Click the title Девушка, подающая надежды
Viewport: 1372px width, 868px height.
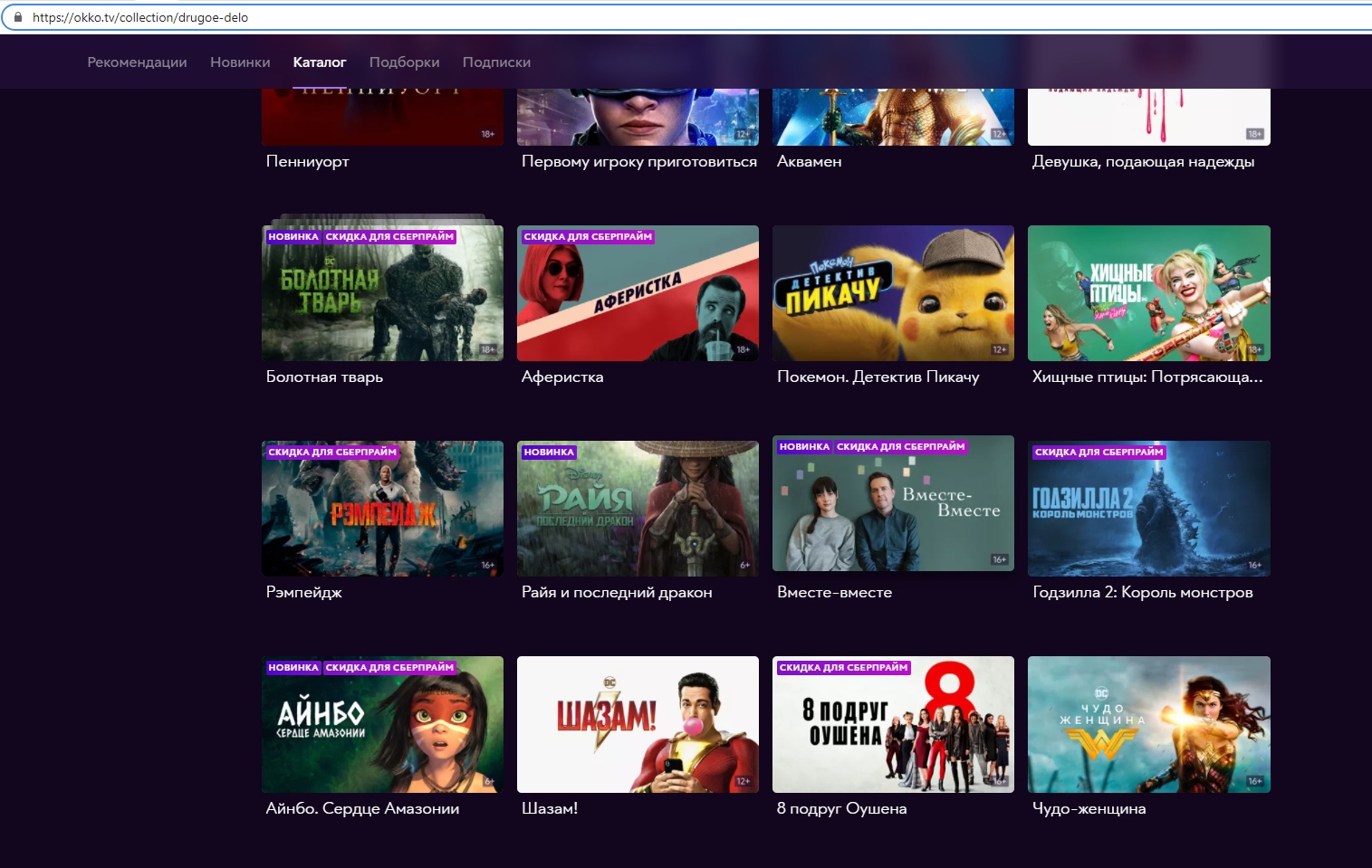(1143, 161)
